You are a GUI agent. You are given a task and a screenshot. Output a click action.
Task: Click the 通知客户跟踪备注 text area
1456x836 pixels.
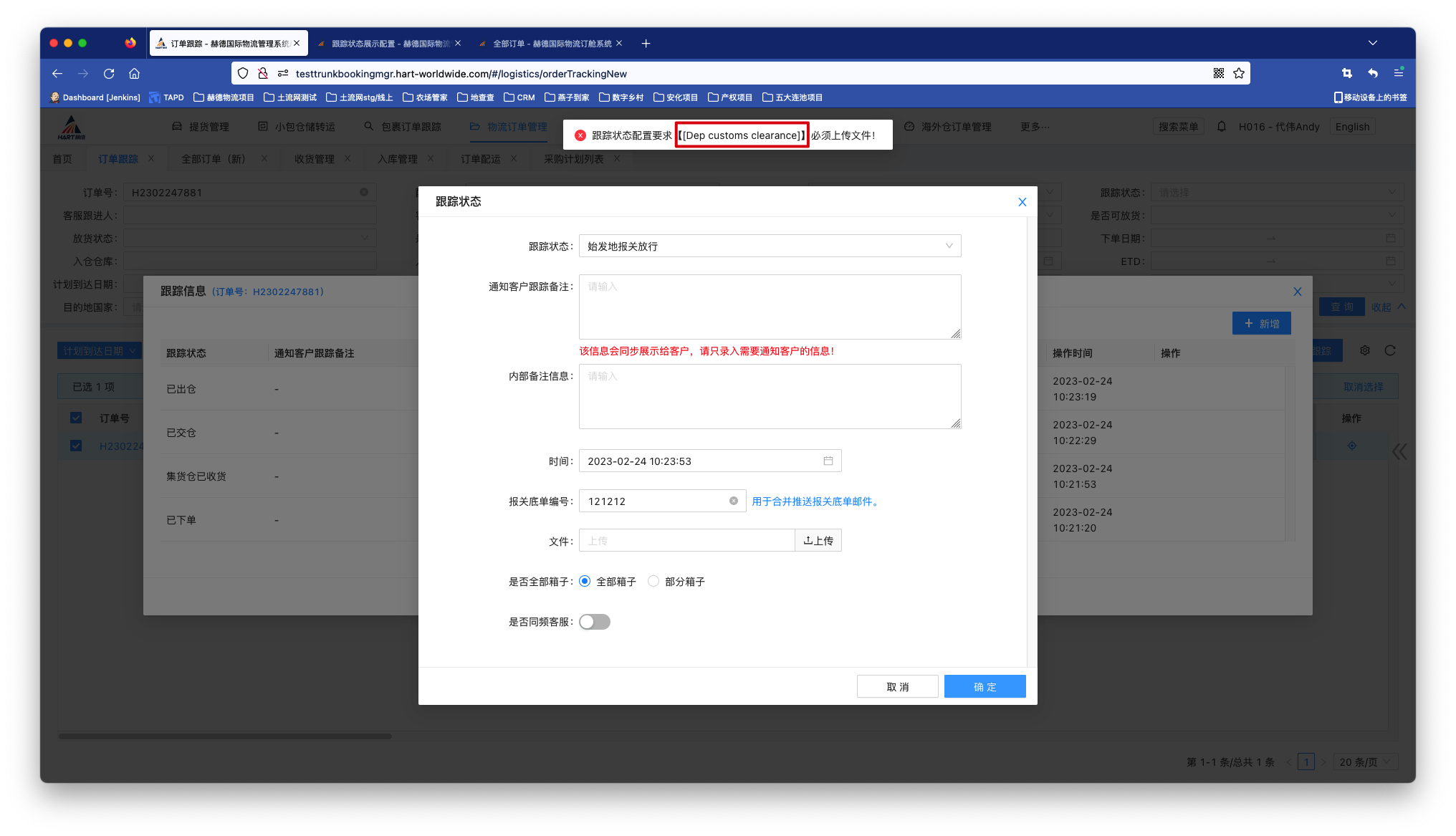point(769,307)
